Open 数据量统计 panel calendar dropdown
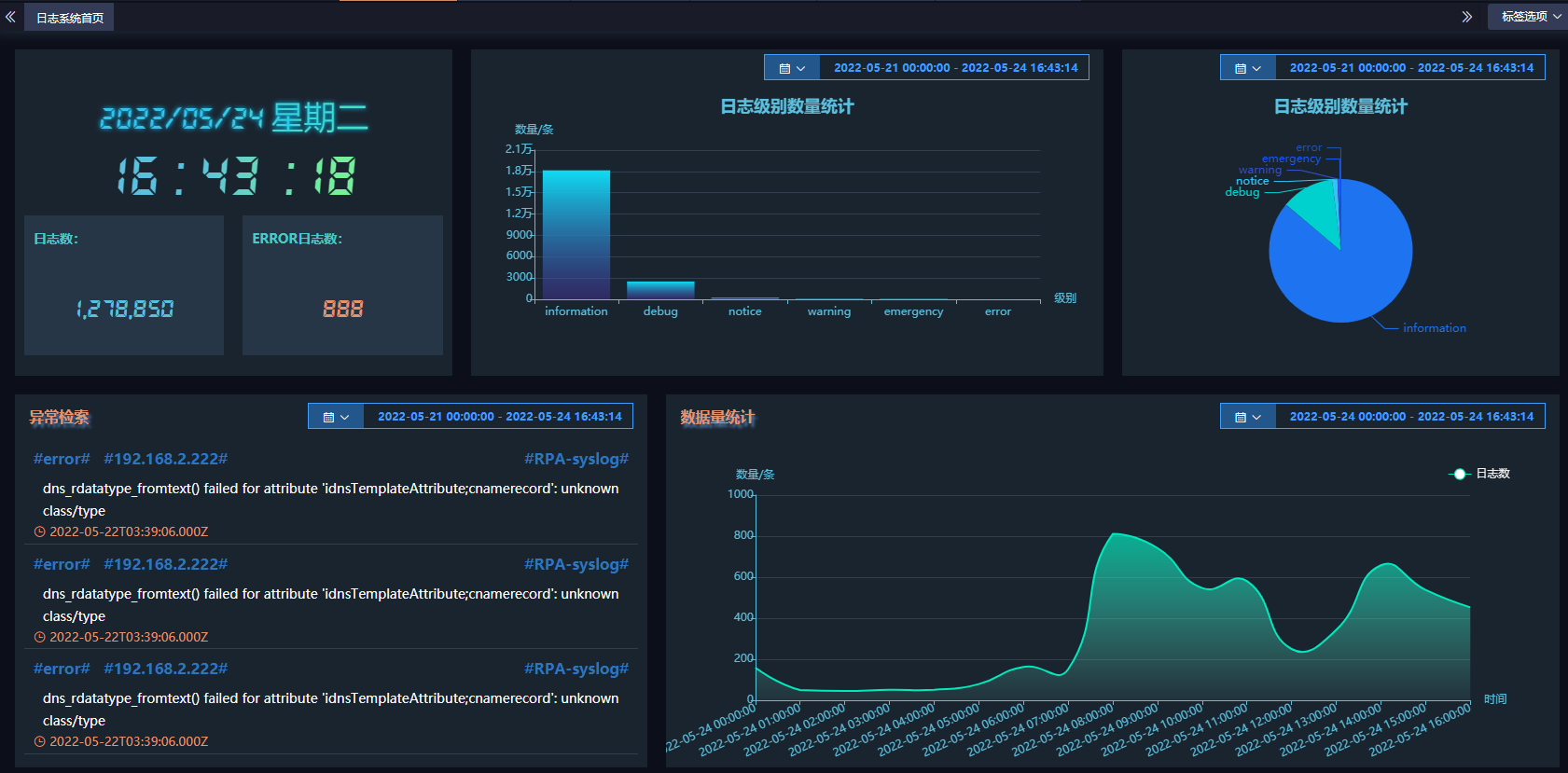Viewport: 1568px width, 773px height. pyautogui.click(x=1247, y=417)
